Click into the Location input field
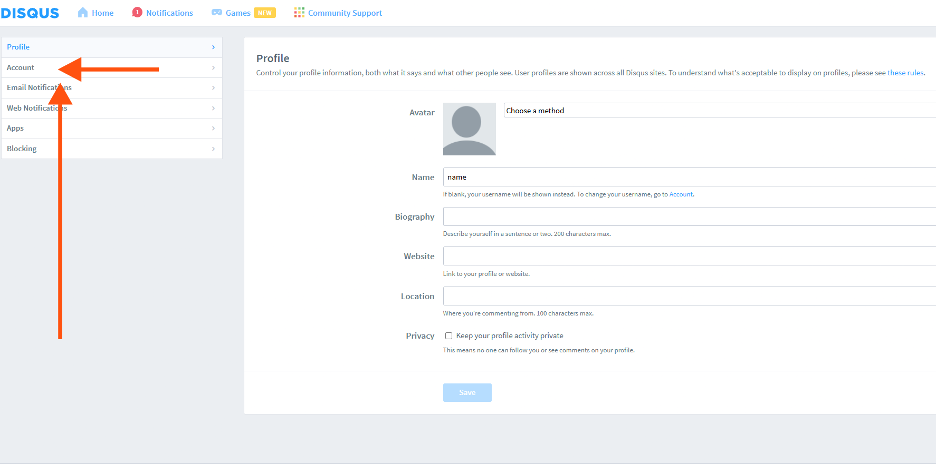The width and height of the screenshot is (936, 464). [x=689, y=296]
